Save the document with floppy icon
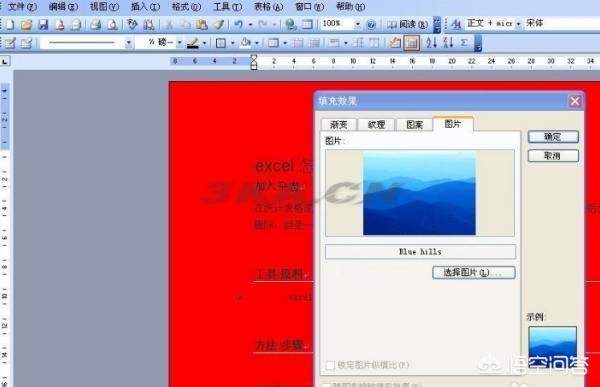This screenshot has height=387, width=600. (43, 25)
